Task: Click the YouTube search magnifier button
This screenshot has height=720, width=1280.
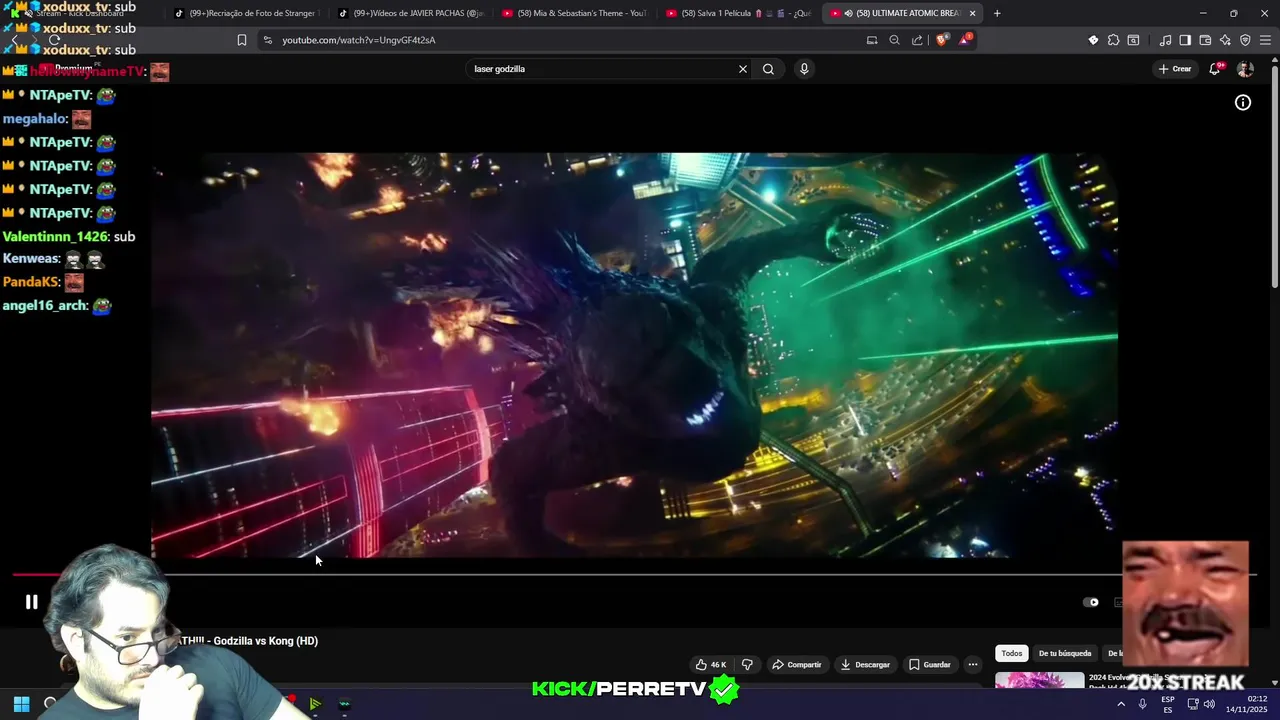Action: point(768,69)
